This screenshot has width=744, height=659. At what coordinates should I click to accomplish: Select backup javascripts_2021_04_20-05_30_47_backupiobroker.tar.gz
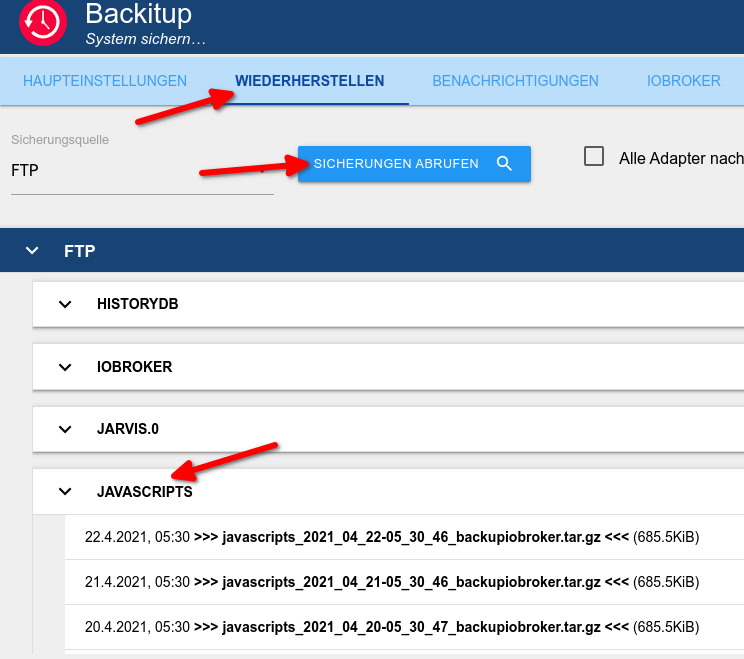coord(404,627)
